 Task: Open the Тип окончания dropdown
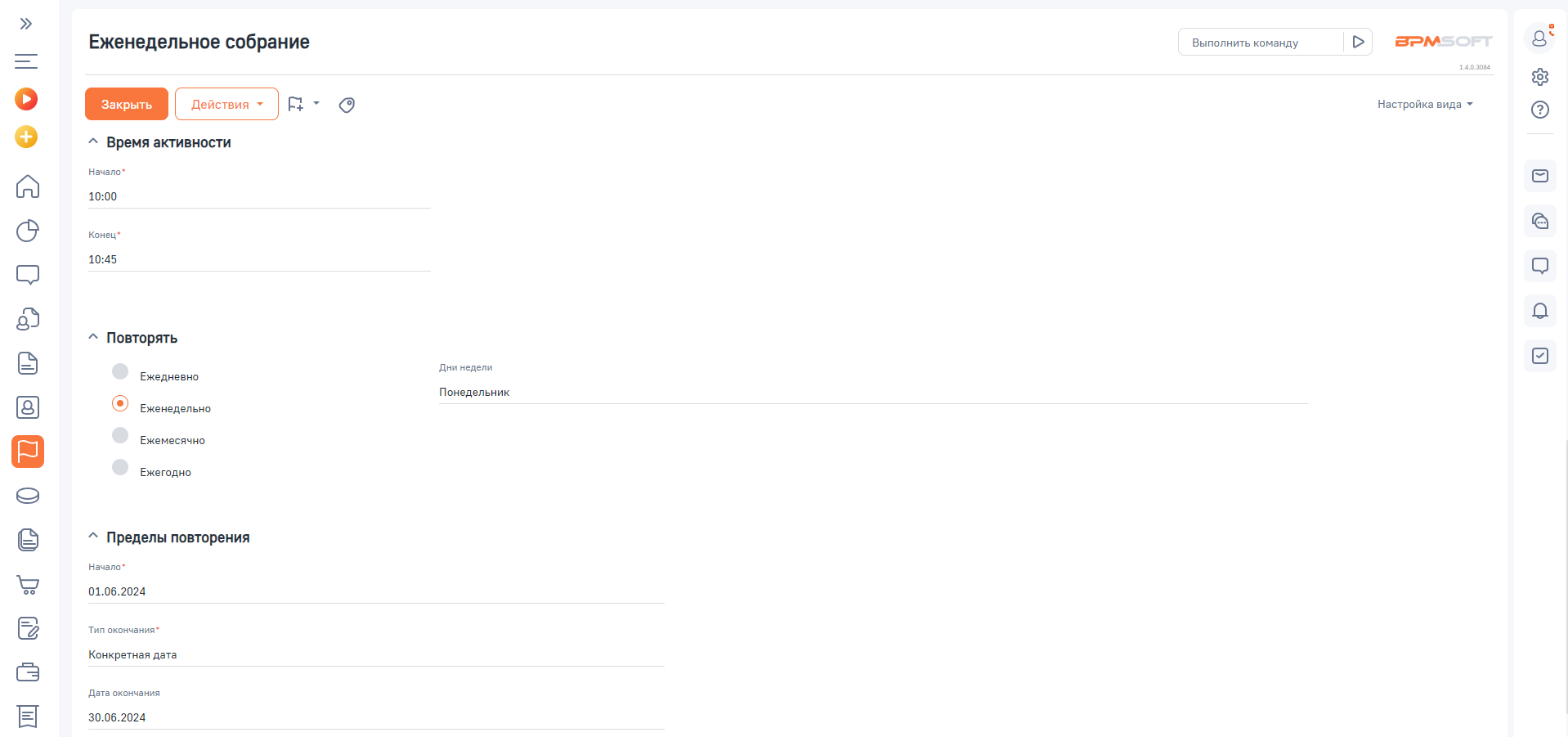pos(376,654)
